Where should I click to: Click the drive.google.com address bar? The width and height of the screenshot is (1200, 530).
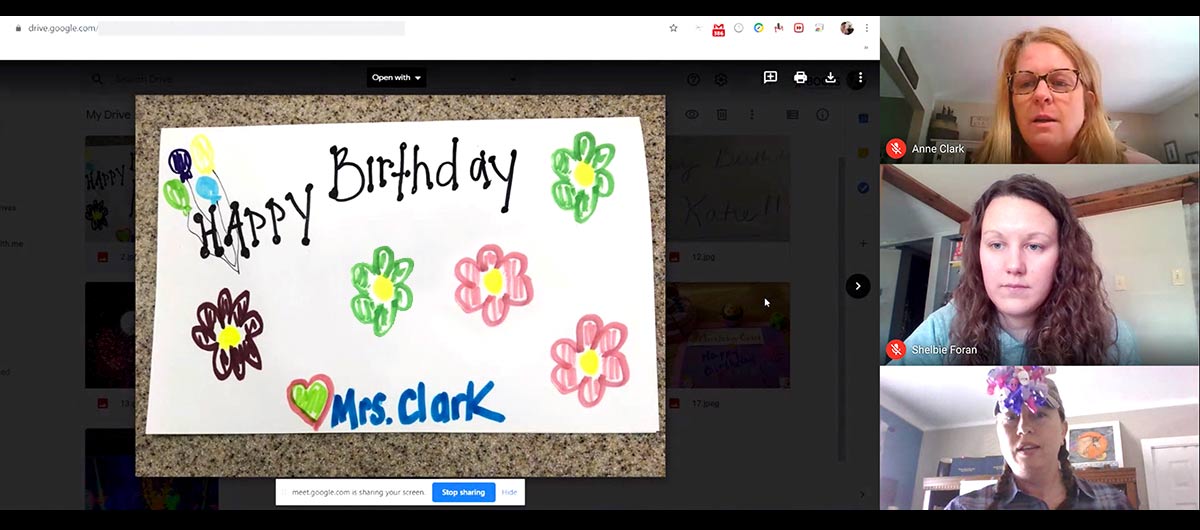coord(250,28)
